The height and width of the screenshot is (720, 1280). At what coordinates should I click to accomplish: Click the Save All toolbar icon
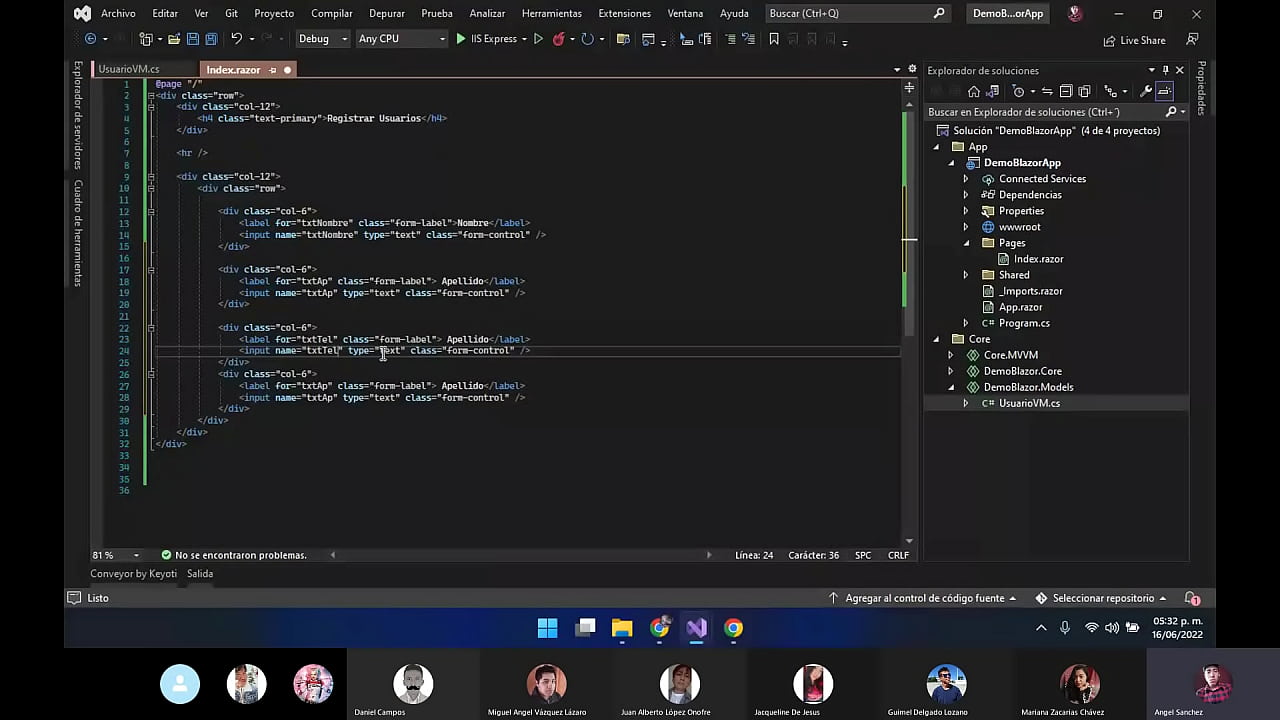[x=211, y=39]
